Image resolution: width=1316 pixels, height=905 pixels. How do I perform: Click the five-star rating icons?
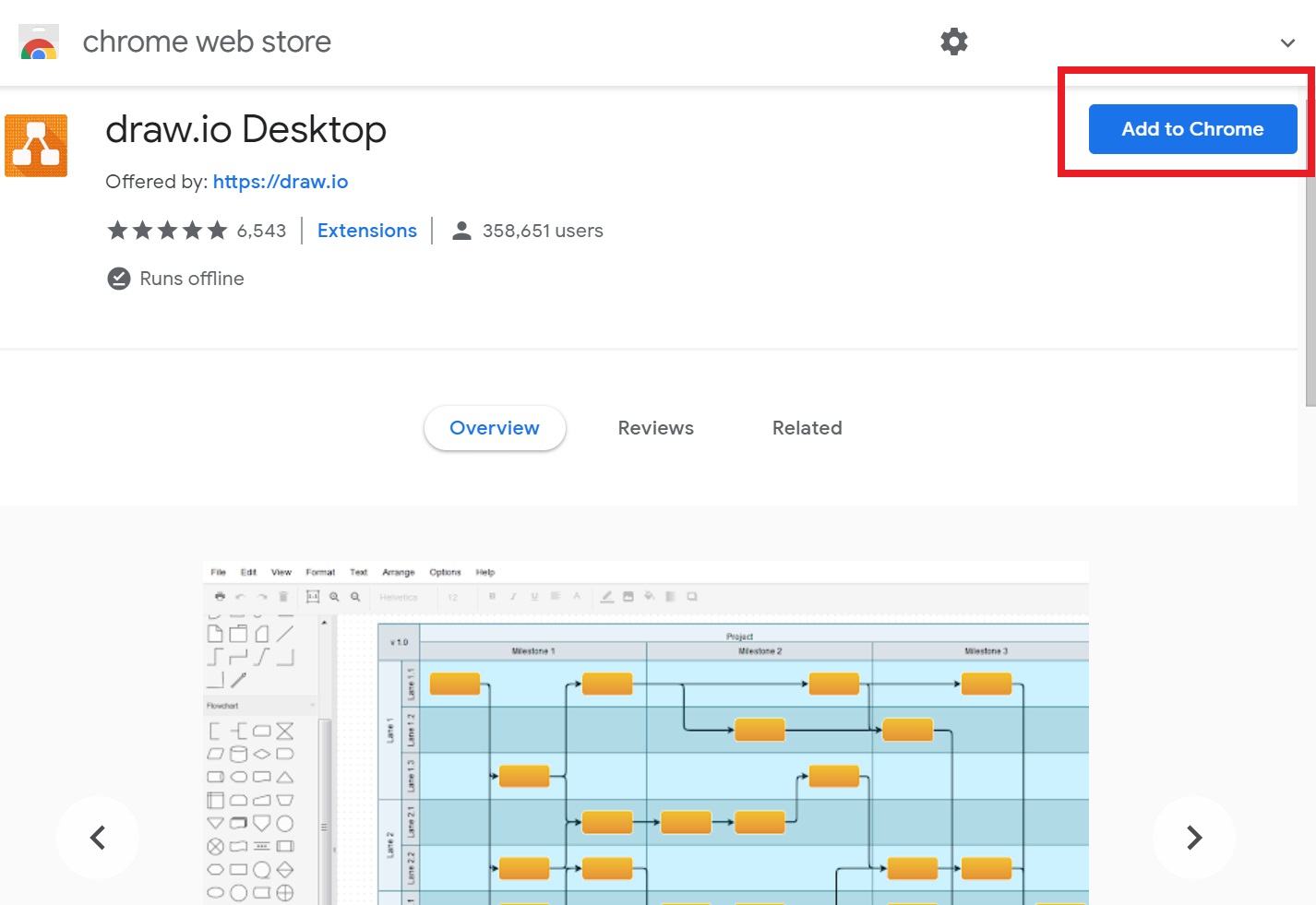tap(167, 231)
